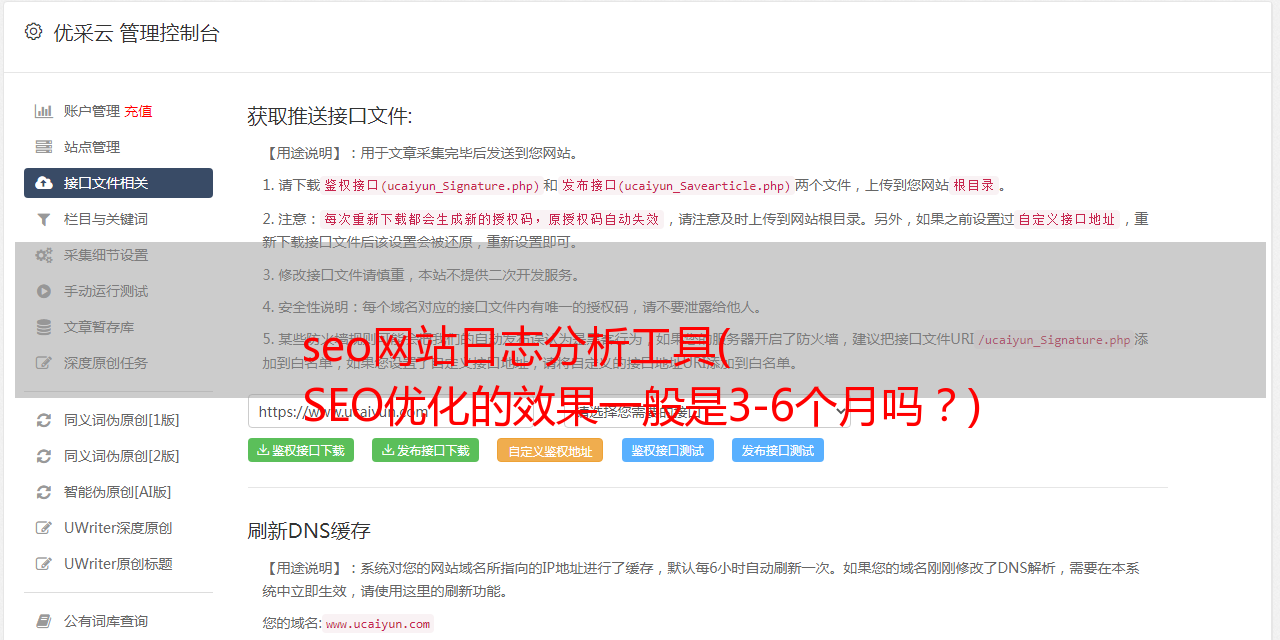Click the edit icon for 深度原创任务
The image size is (1280, 640).
coord(44,363)
